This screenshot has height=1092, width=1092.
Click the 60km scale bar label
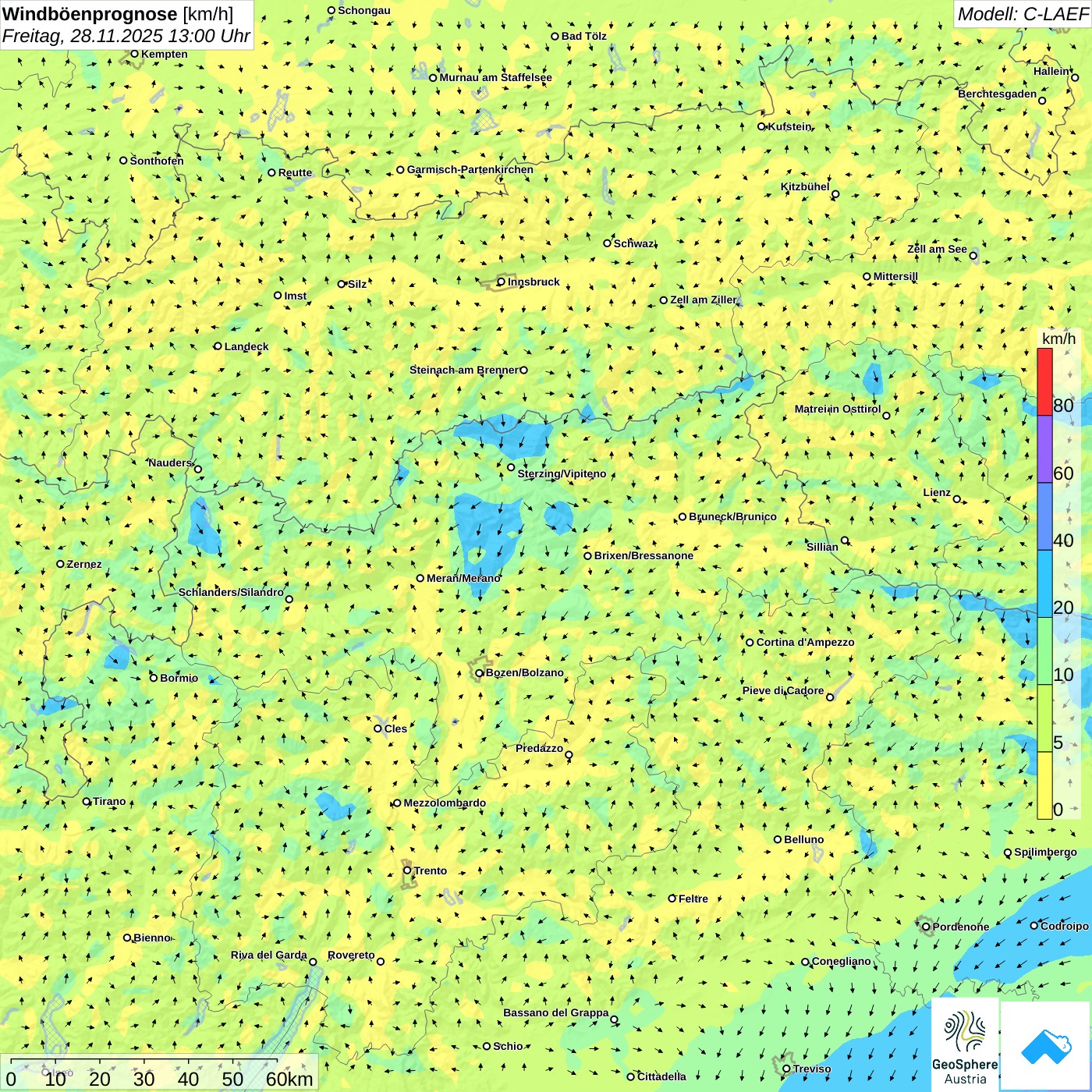[289, 1079]
